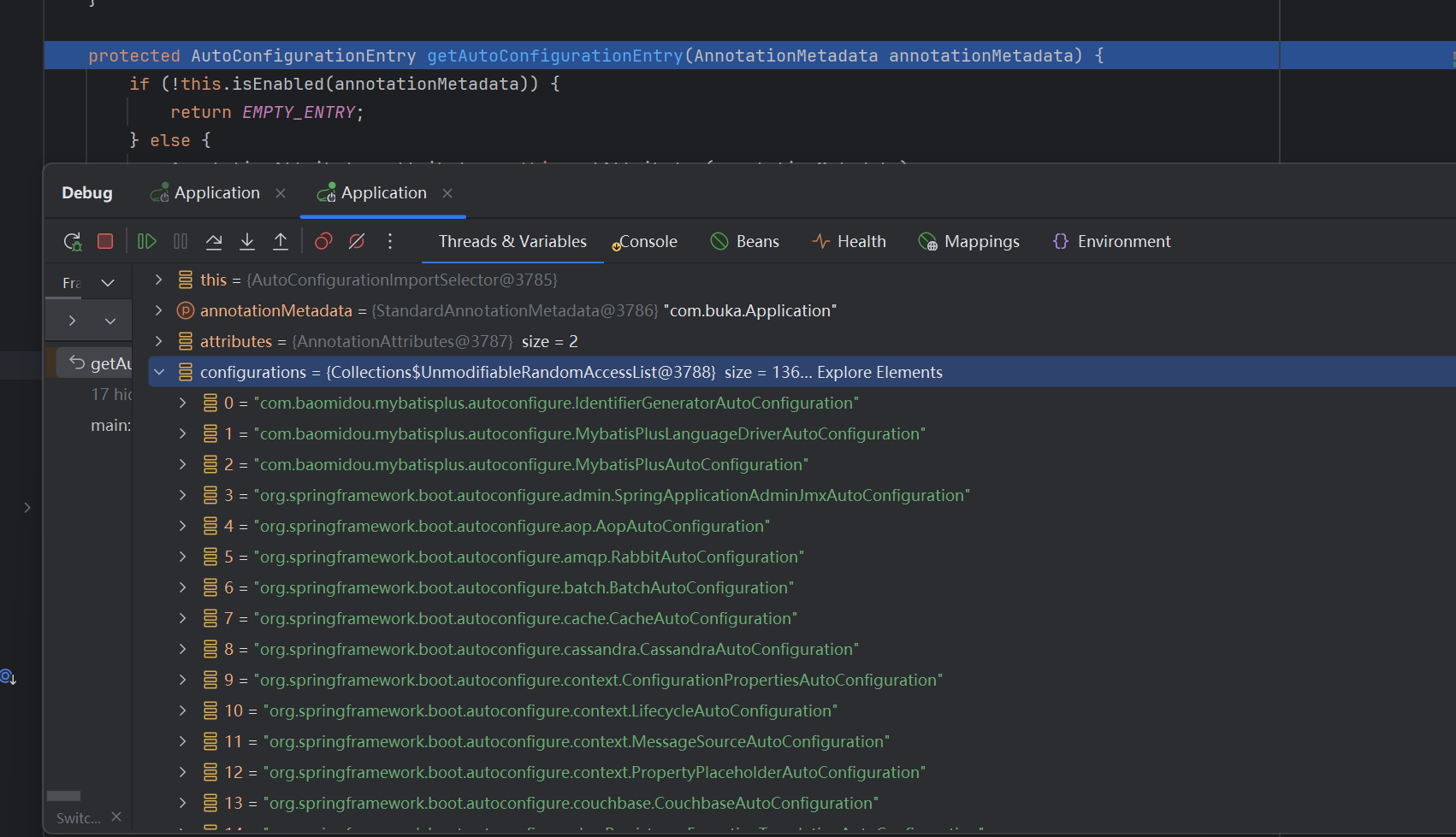Open the more debugger actions menu

click(390, 240)
